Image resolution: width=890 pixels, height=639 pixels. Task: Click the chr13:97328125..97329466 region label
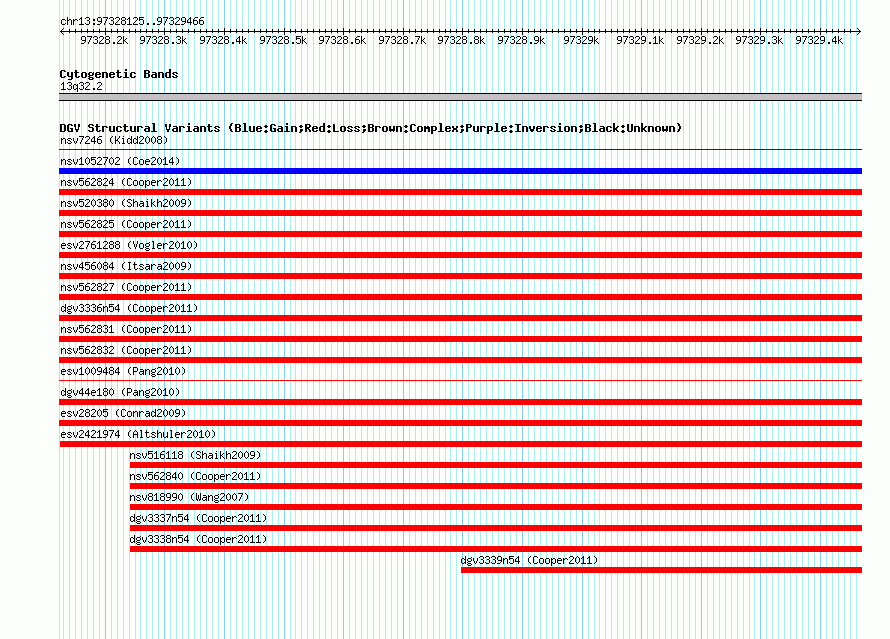[132, 21]
